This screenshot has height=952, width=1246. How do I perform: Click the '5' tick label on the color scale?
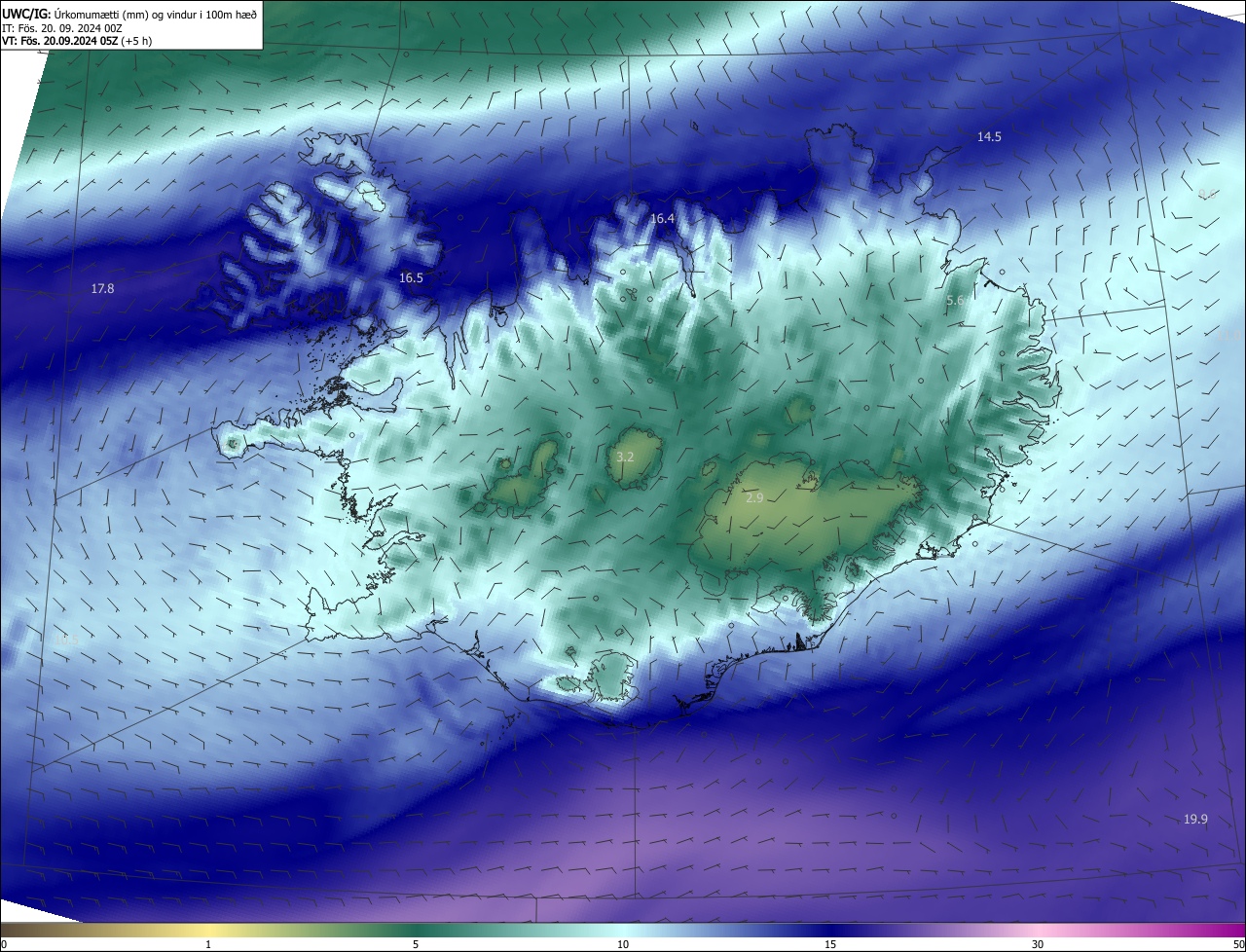(416, 945)
